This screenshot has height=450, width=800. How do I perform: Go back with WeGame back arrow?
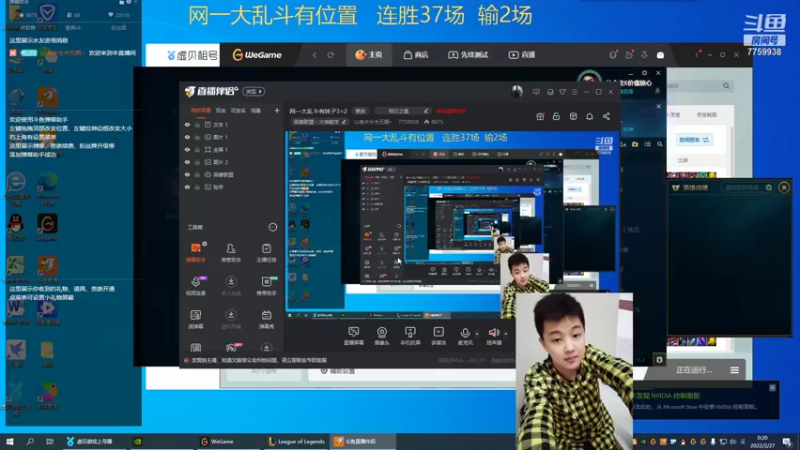click(x=315, y=55)
